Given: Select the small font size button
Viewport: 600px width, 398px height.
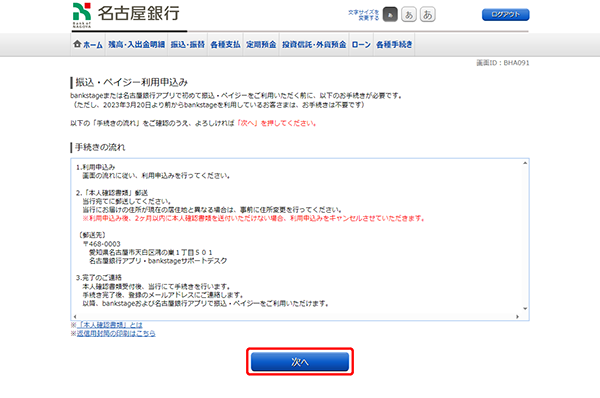Looking at the screenshot, I should tap(390, 15).
